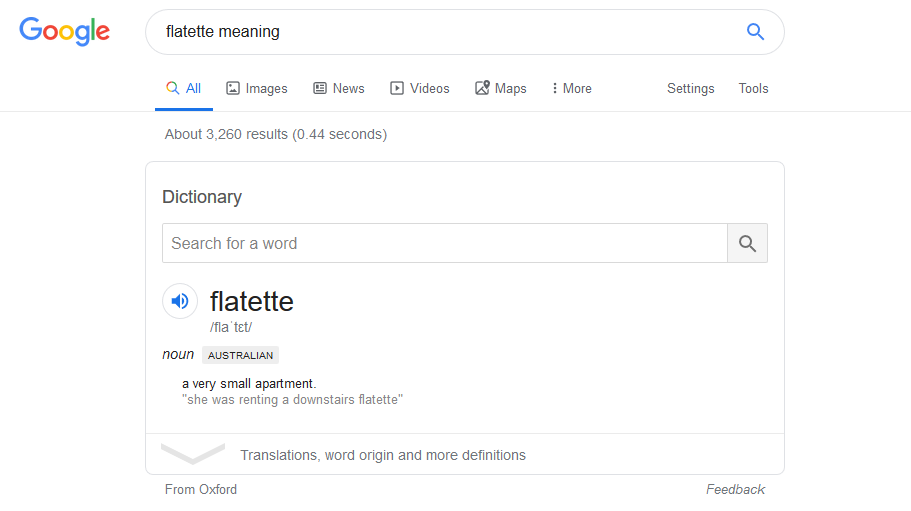The width and height of the screenshot is (911, 511).
Task: Click the dictionary search magnifier button
Action: (x=747, y=243)
